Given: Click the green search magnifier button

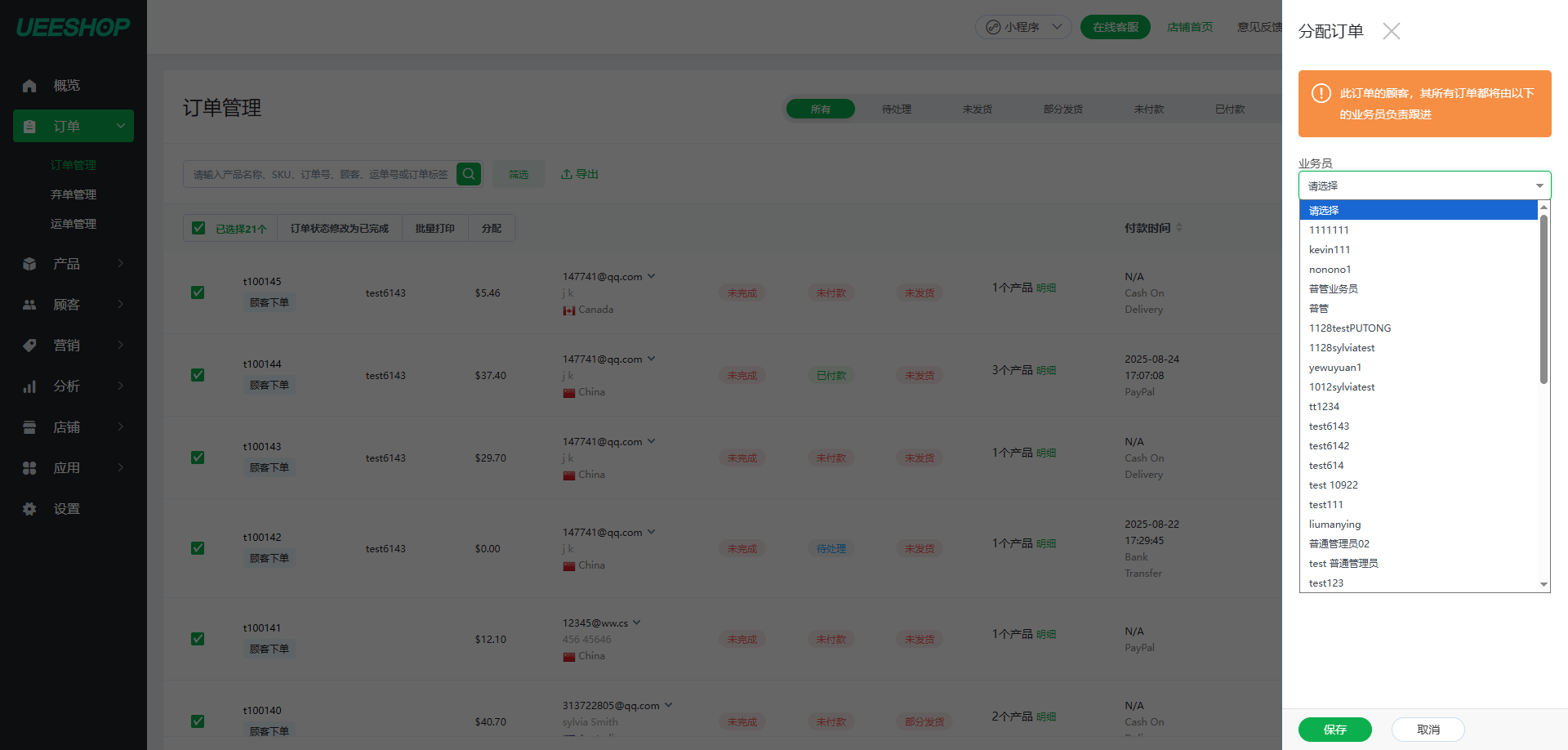Looking at the screenshot, I should [469, 174].
